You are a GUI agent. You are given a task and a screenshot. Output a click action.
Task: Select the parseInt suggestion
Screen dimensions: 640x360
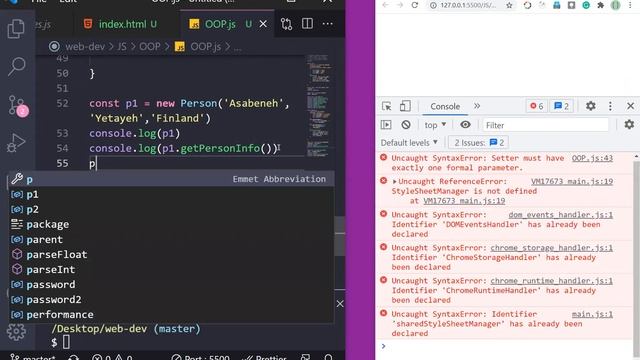pos(171,269)
